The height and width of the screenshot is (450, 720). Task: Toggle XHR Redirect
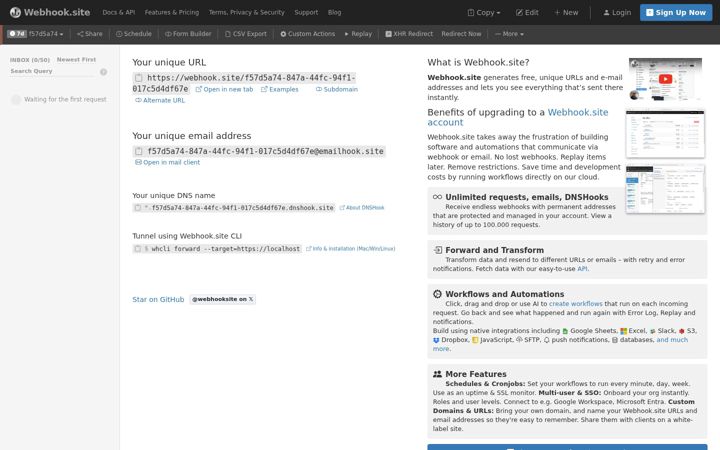point(409,34)
